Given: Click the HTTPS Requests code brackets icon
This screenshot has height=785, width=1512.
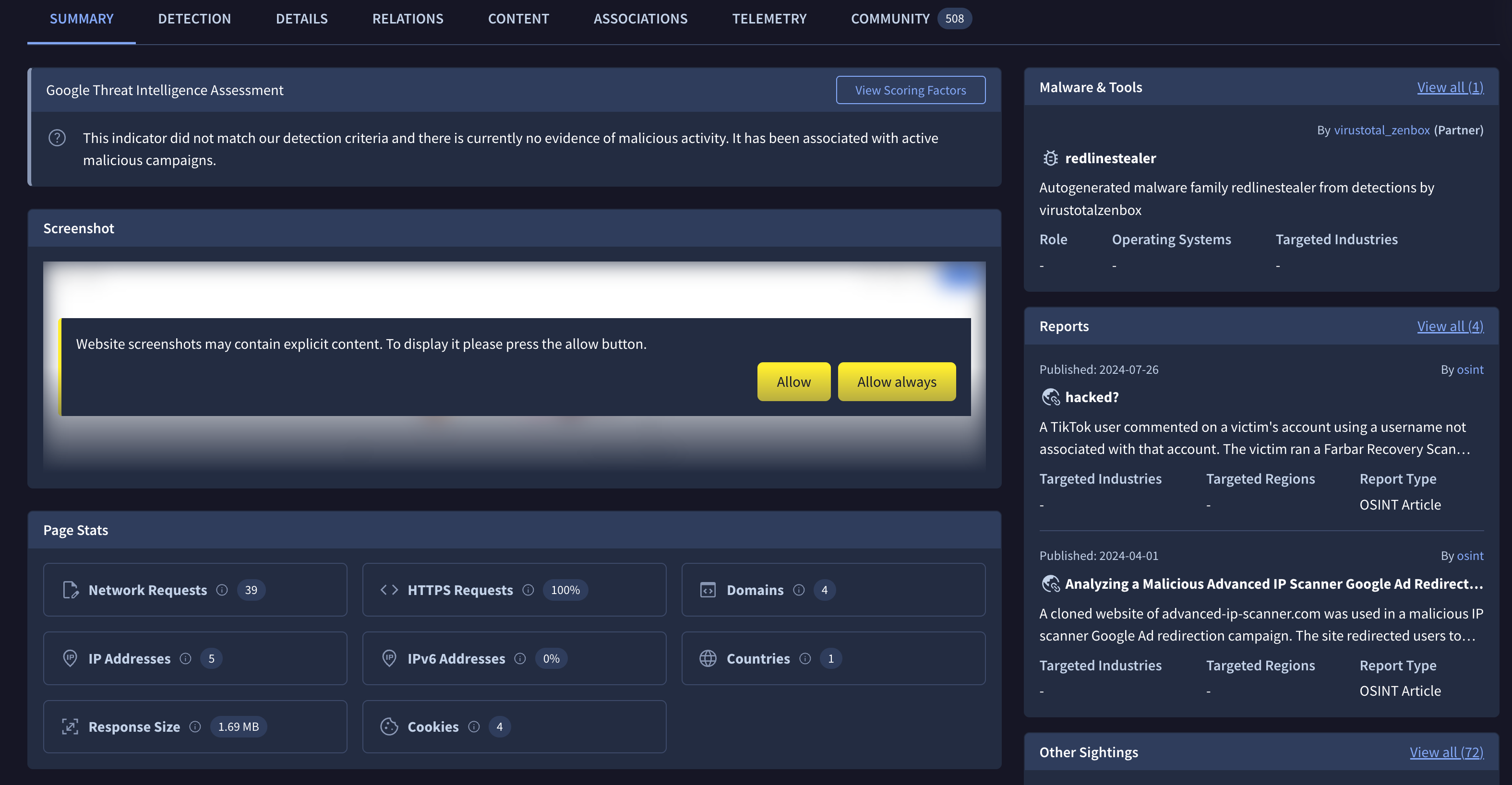Looking at the screenshot, I should click(x=389, y=590).
